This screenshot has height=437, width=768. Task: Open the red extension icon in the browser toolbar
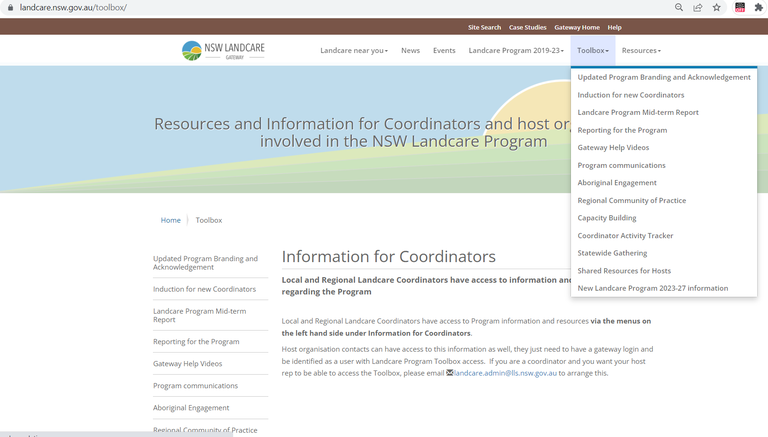pyautogui.click(x=740, y=7)
